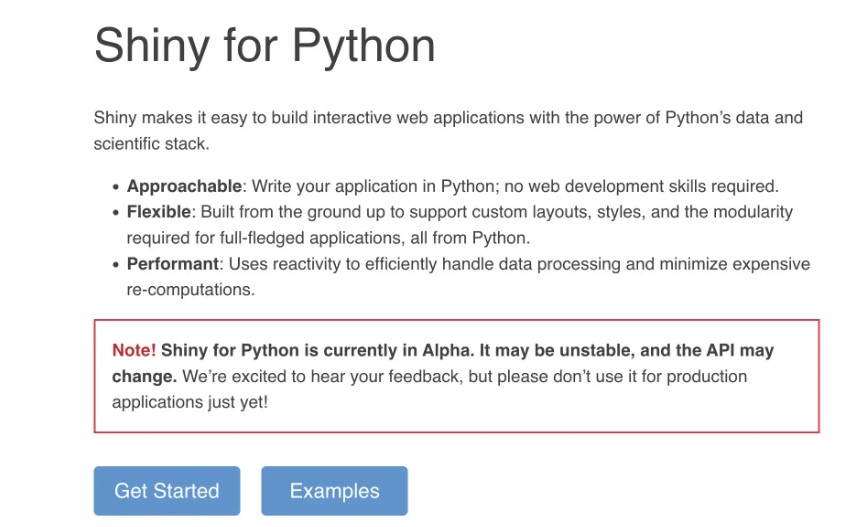Viewport: 866px width, 527px height.
Task: Click 'applications just yet!' in the note box
Action: tap(190, 402)
